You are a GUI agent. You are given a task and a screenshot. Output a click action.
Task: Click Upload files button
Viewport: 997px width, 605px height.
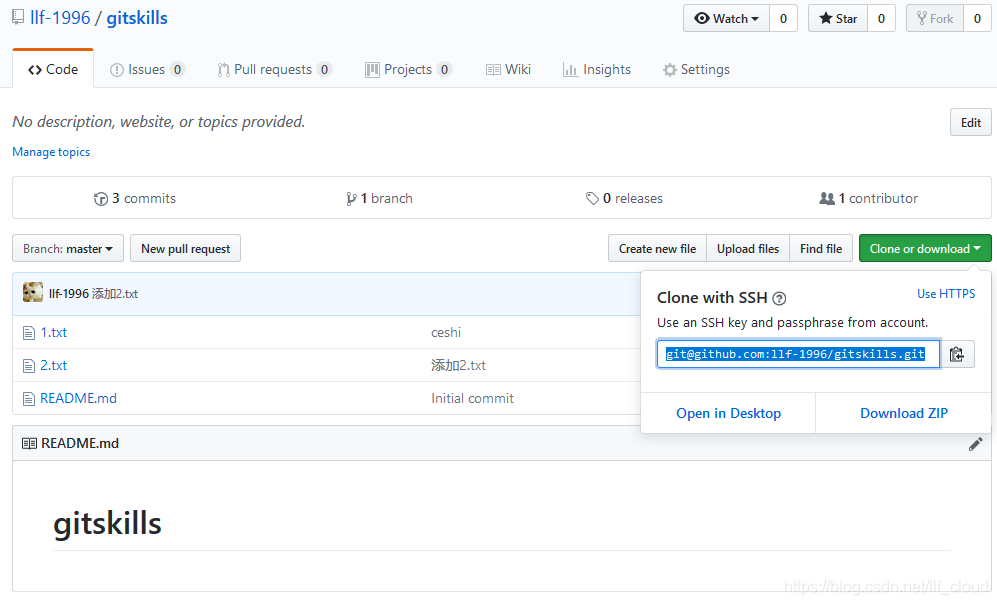point(748,248)
